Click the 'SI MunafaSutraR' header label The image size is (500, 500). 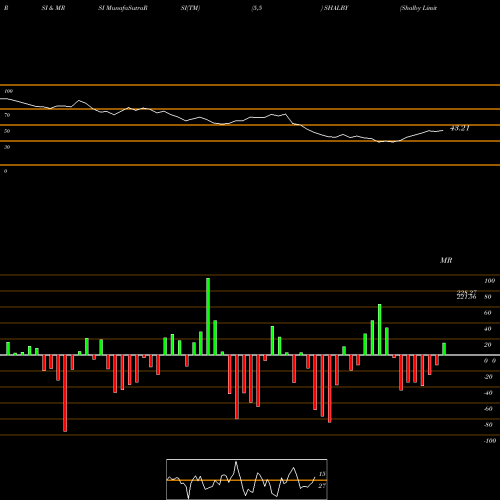click(x=123, y=8)
